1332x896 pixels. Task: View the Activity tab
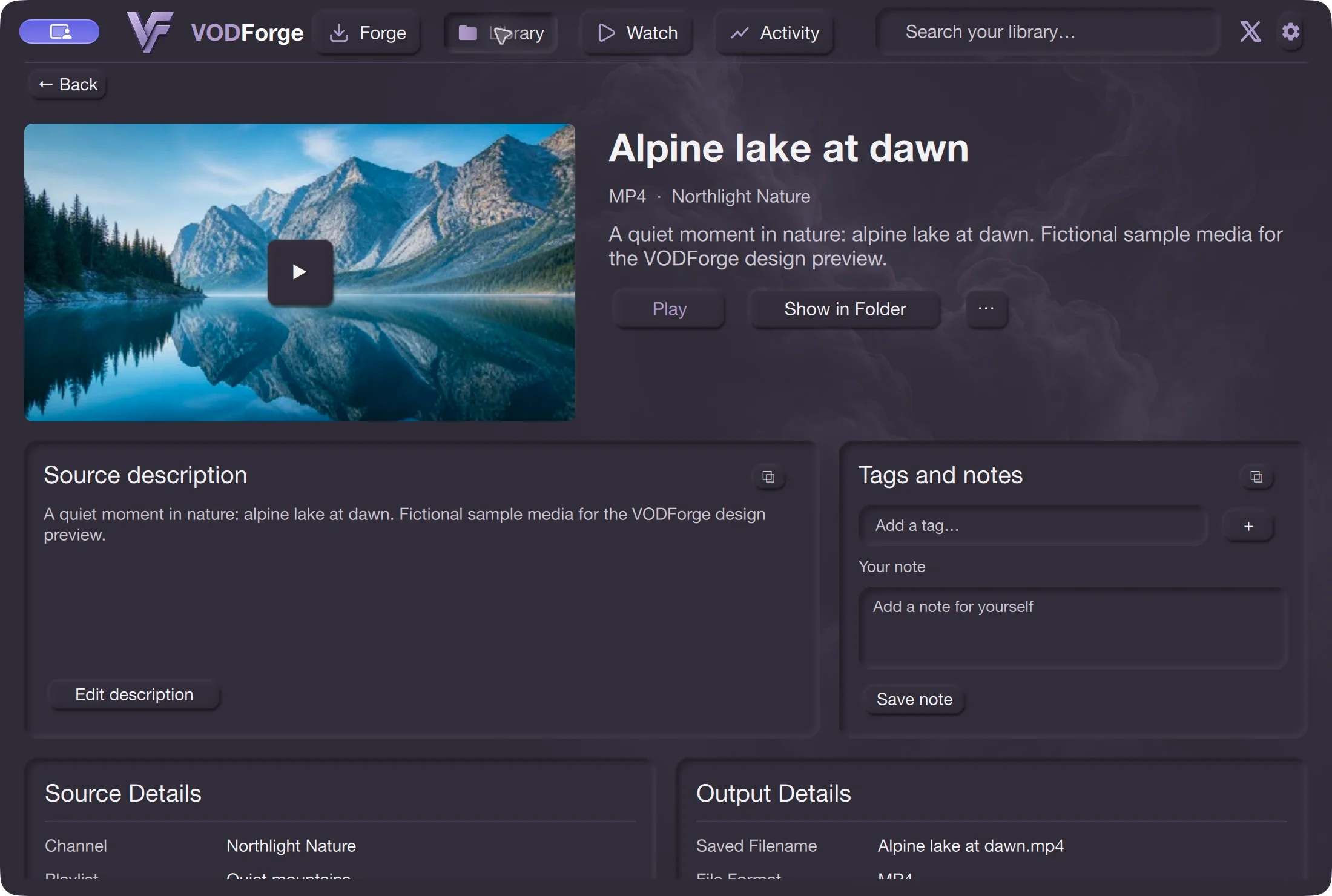point(775,33)
